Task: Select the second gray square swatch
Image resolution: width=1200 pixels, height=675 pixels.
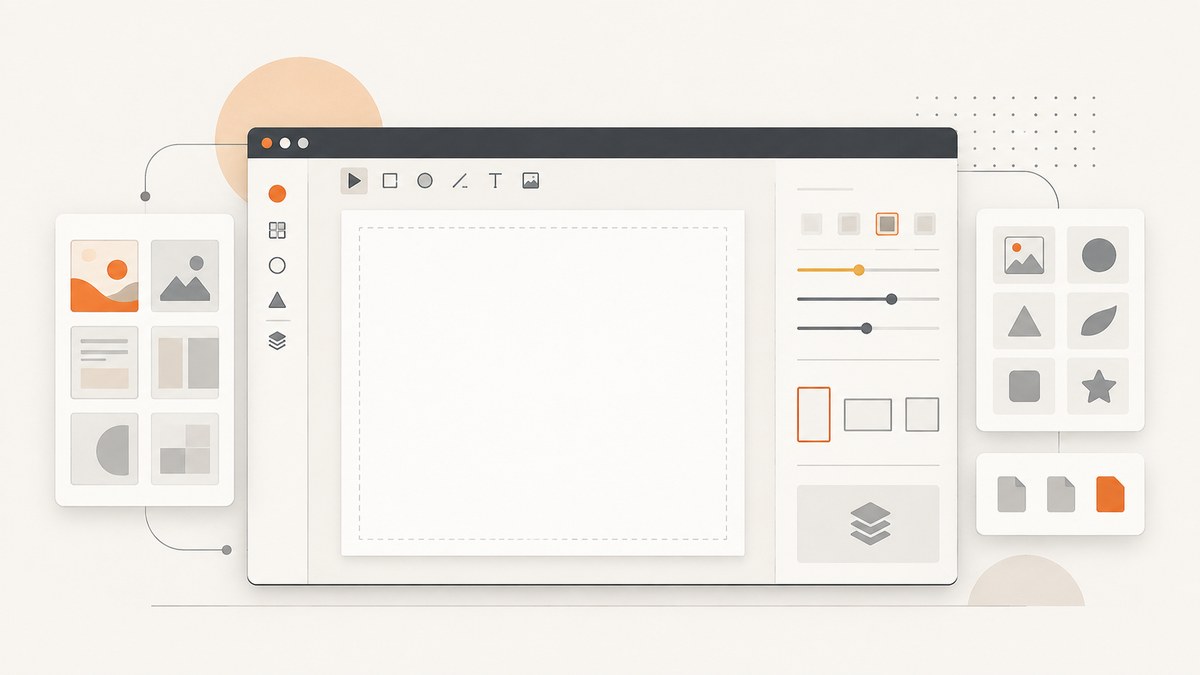Action: point(849,224)
